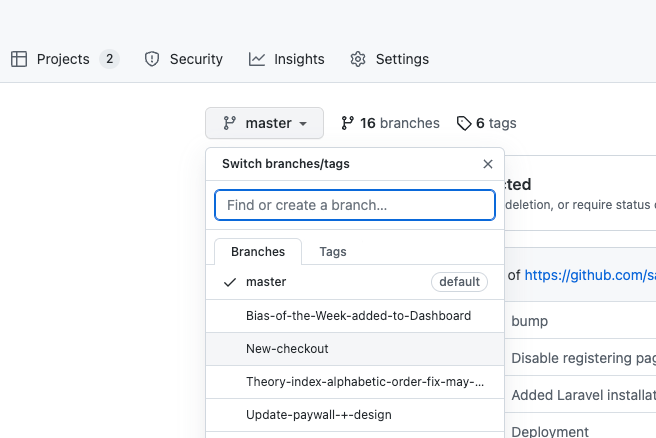The image size is (656, 438).
Task: Click the 'Deployment' commit message
Action: coord(550,431)
